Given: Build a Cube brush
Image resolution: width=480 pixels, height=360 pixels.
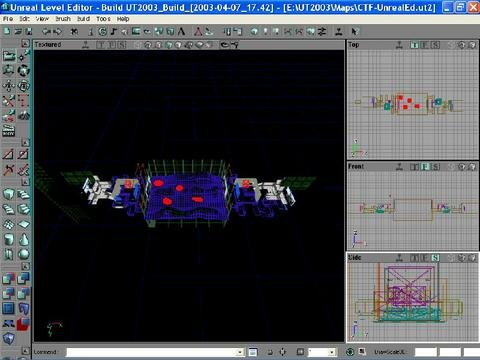Looking at the screenshot, I should point(9,194).
